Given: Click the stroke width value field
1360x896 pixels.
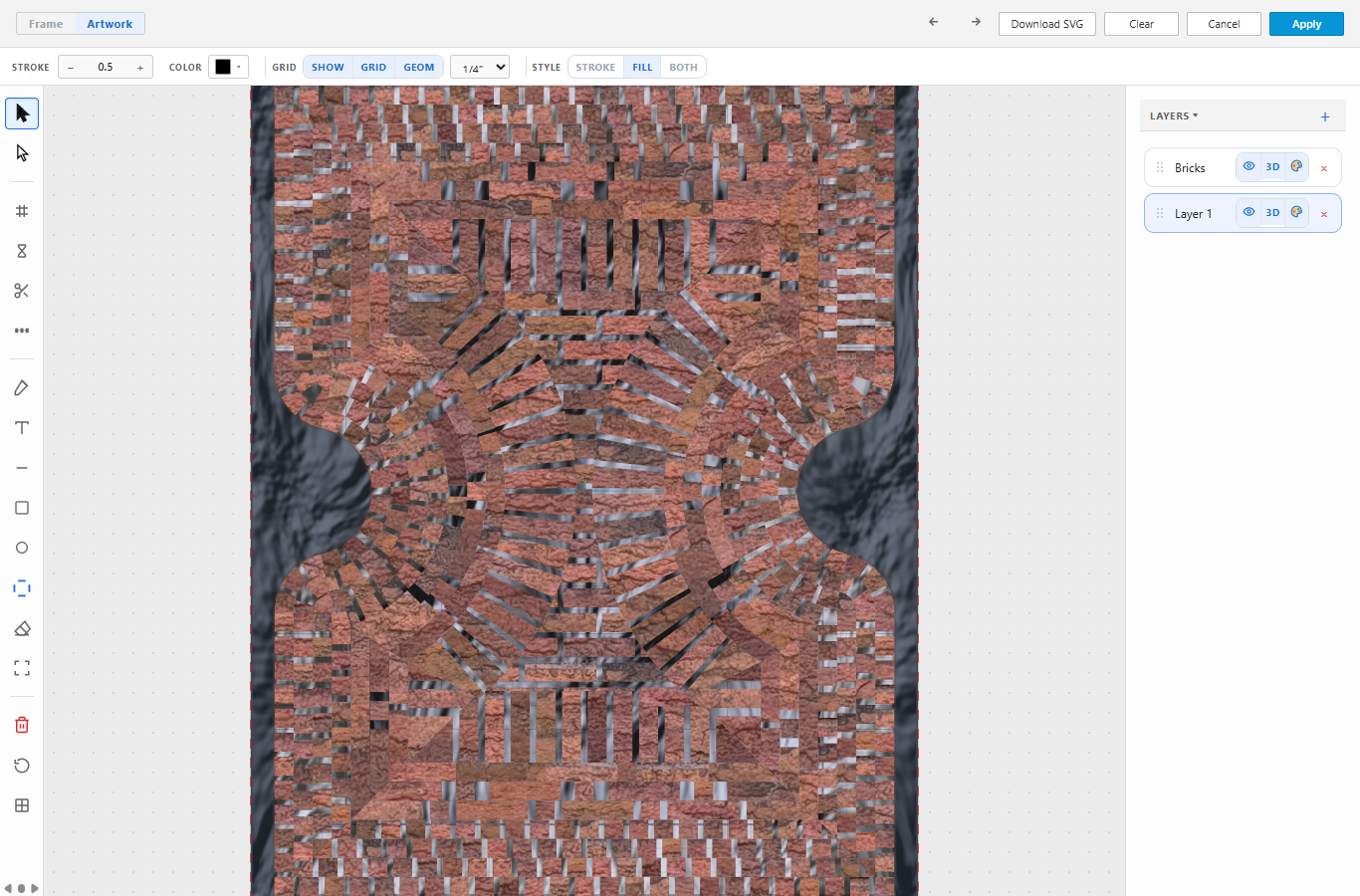Looking at the screenshot, I should (x=106, y=67).
